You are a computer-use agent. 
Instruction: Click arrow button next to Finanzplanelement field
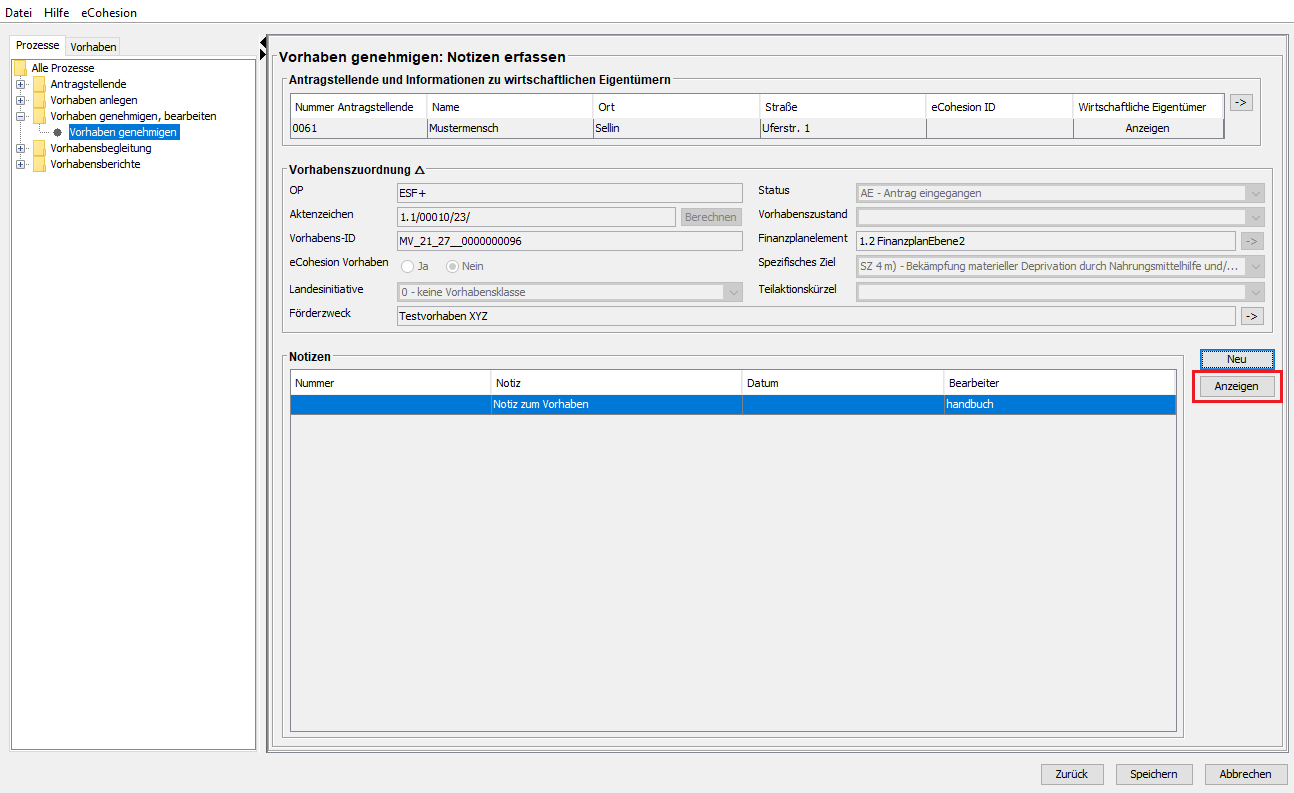coord(1252,240)
